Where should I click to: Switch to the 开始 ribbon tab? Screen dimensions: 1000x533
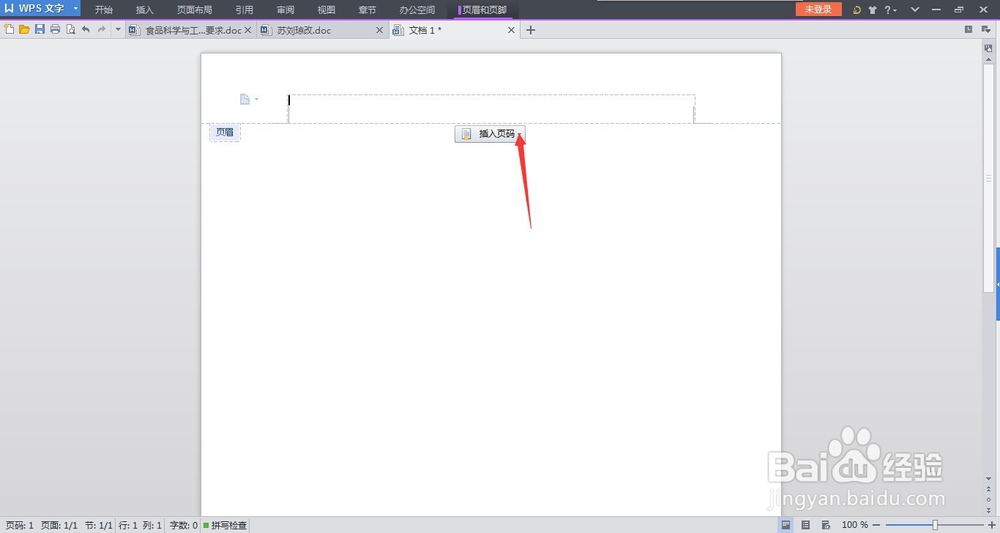(x=103, y=10)
